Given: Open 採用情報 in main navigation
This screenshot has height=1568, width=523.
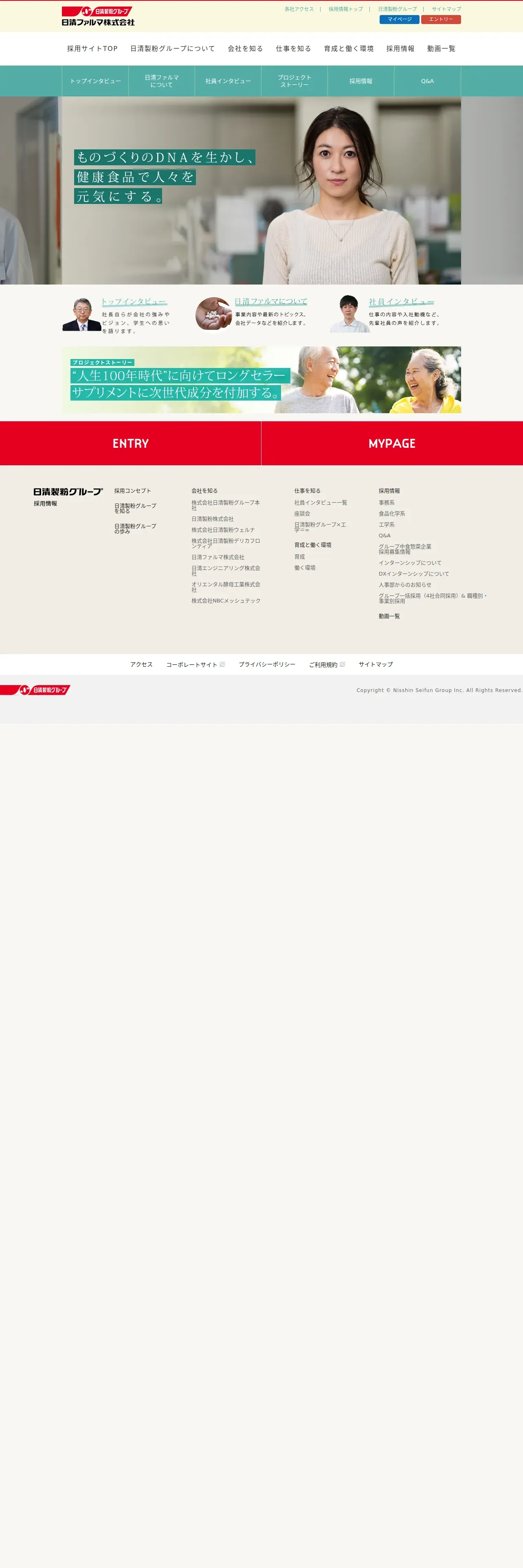Looking at the screenshot, I should coord(400,49).
